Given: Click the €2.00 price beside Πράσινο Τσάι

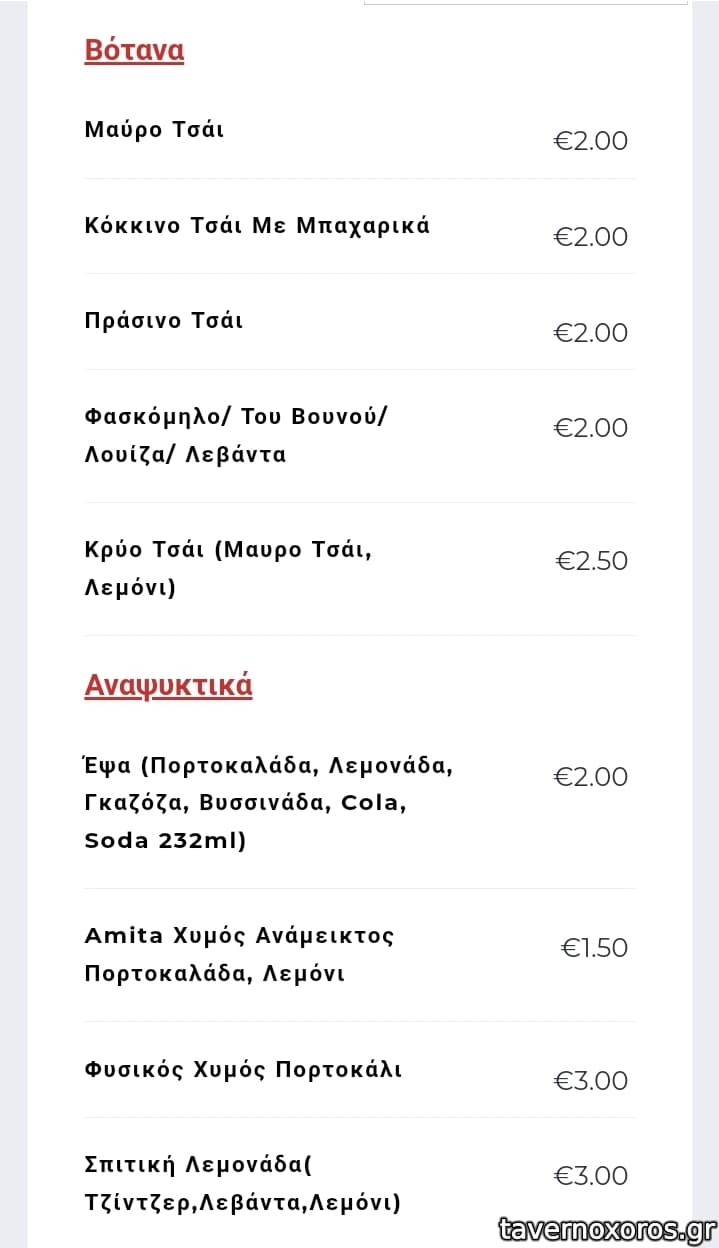Looking at the screenshot, I should 591,333.
